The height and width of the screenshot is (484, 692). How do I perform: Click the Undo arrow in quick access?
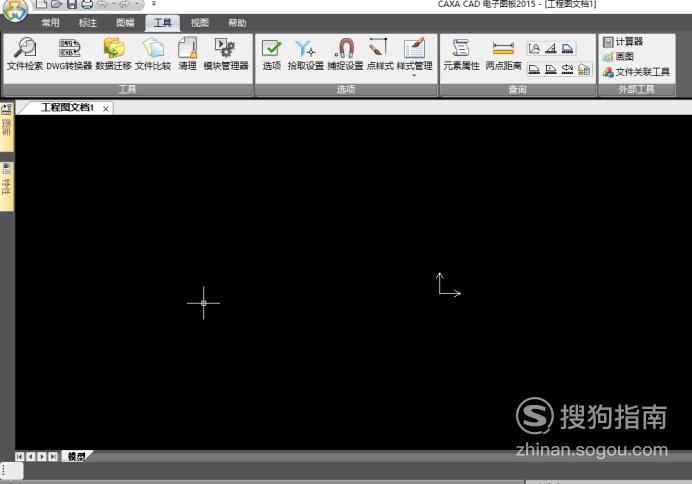point(102,4)
